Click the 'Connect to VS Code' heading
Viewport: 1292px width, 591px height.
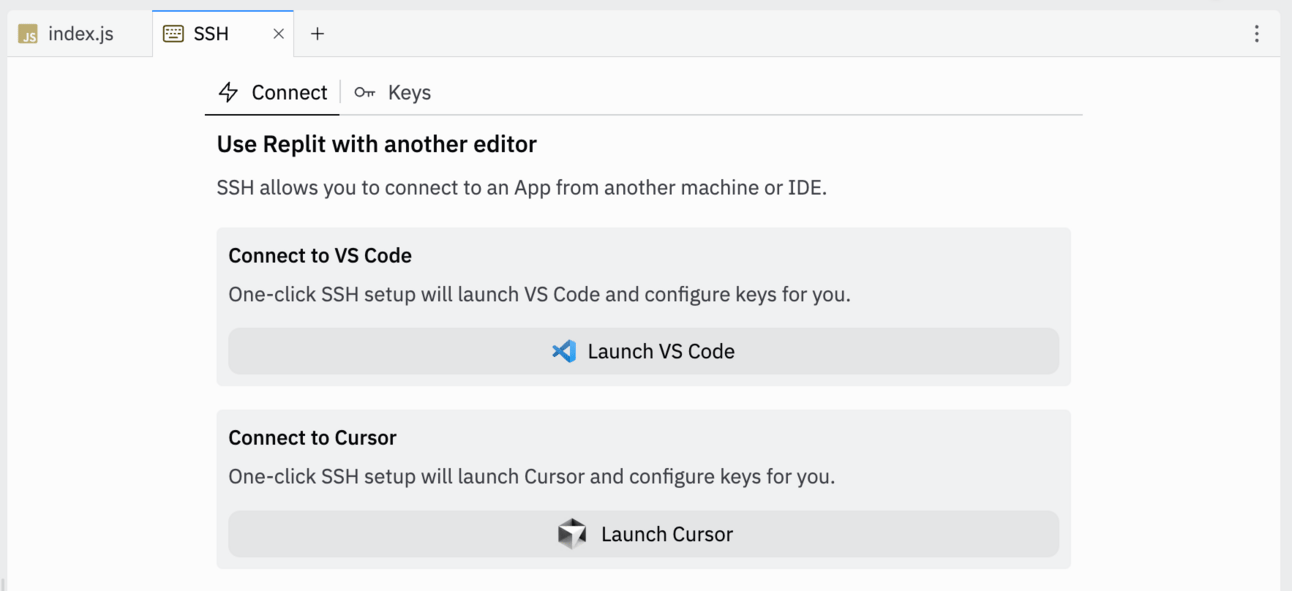click(320, 255)
